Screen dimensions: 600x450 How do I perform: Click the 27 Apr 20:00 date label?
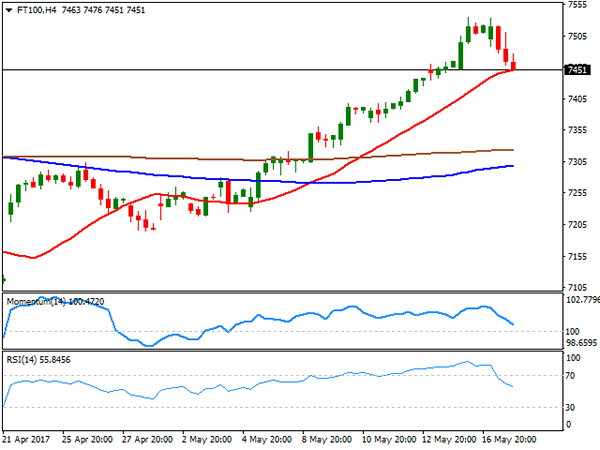(147, 439)
